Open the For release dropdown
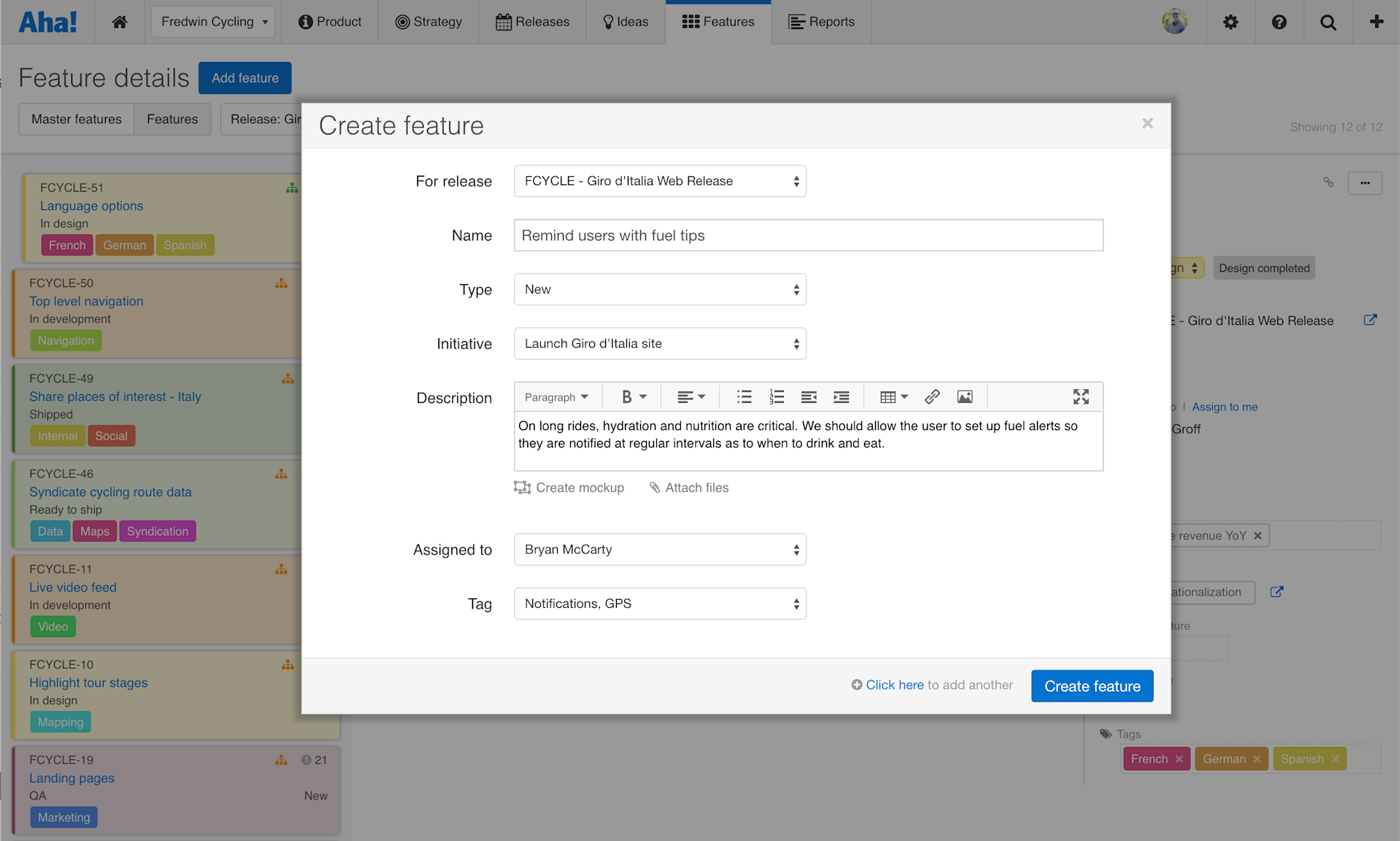 [x=659, y=181]
